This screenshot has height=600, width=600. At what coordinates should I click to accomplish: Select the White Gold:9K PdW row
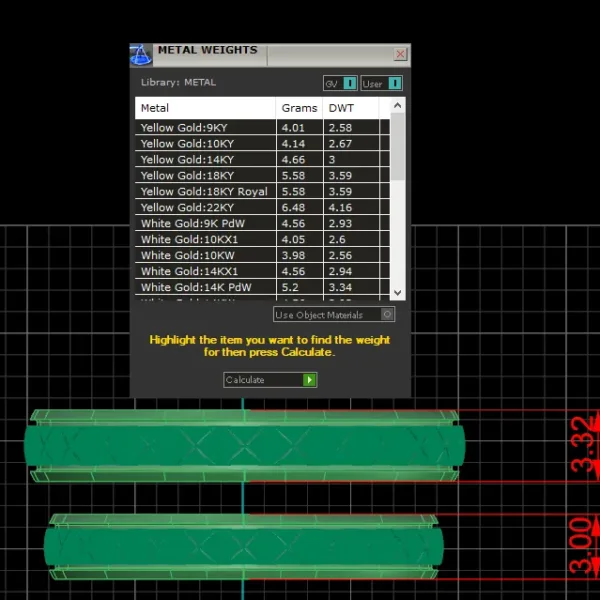click(x=262, y=223)
